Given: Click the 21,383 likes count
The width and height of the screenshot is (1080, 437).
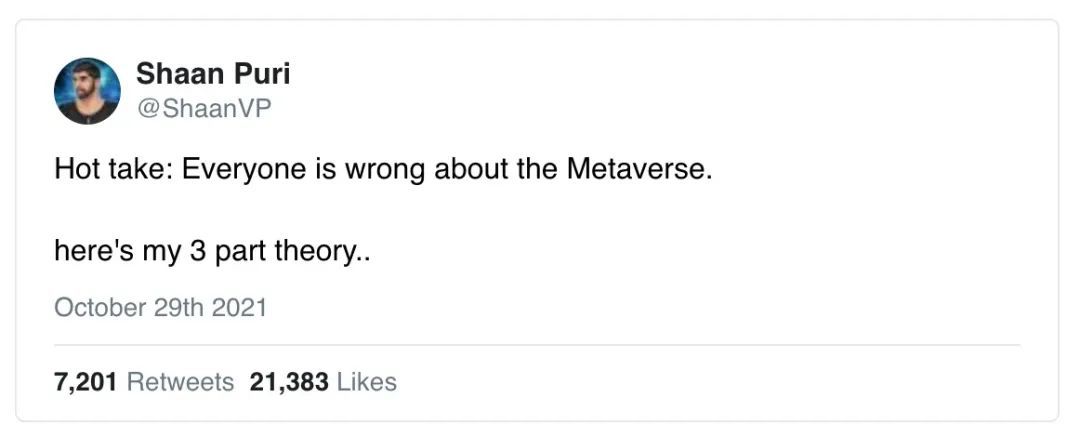Looking at the screenshot, I should click(x=289, y=382).
